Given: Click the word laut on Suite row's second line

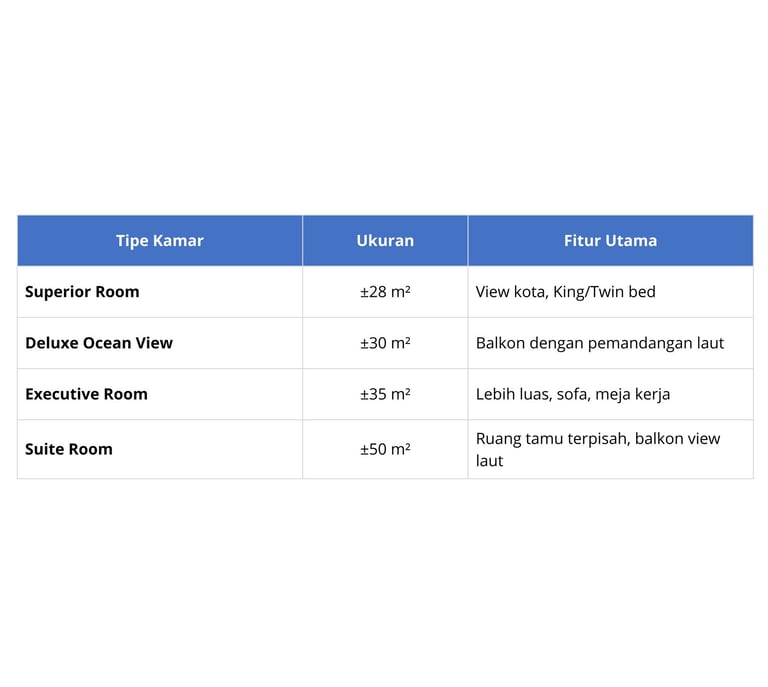Looking at the screenshot, I should (x=489, y=461).
